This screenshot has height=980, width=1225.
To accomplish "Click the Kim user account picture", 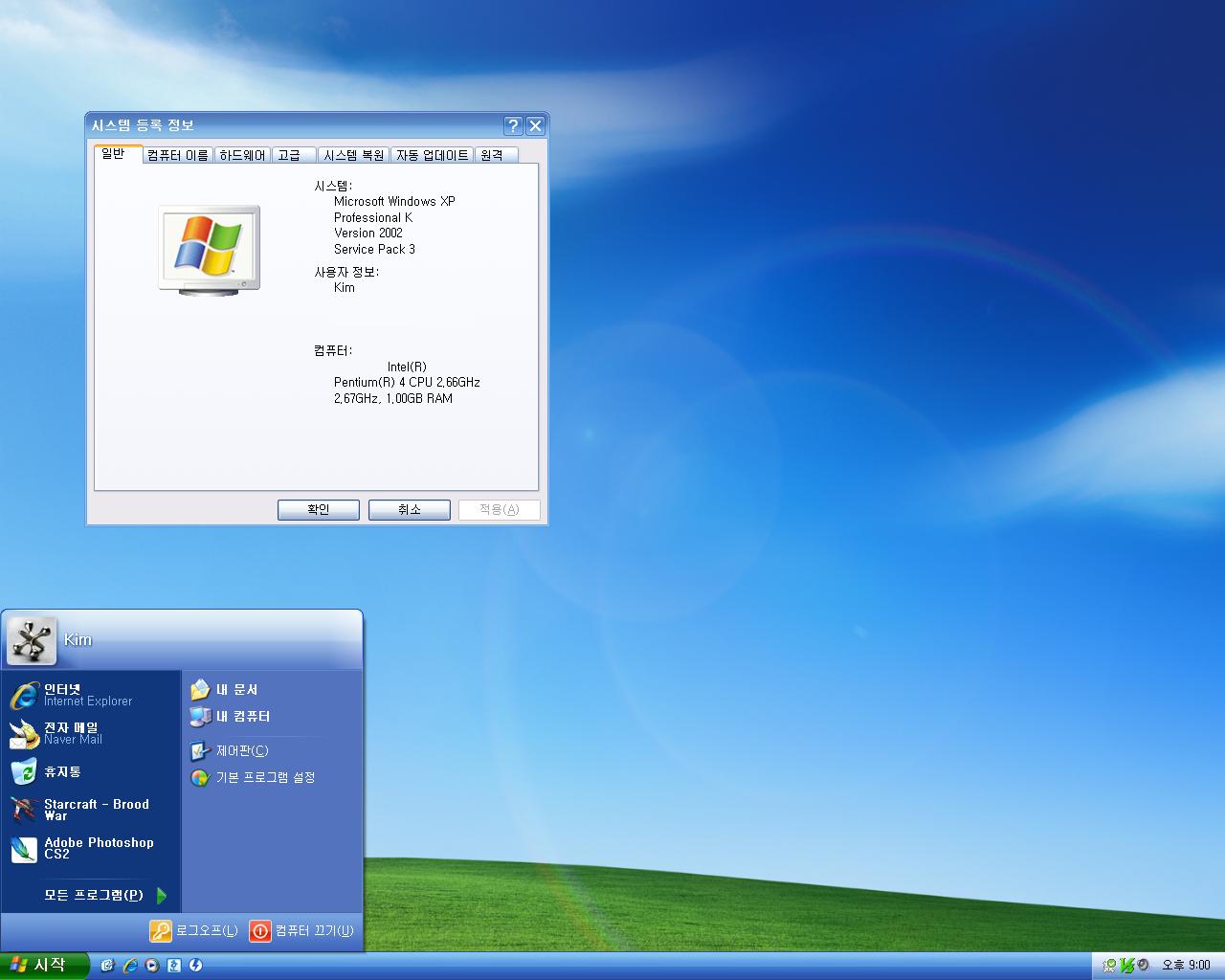I will pos(32,640).
